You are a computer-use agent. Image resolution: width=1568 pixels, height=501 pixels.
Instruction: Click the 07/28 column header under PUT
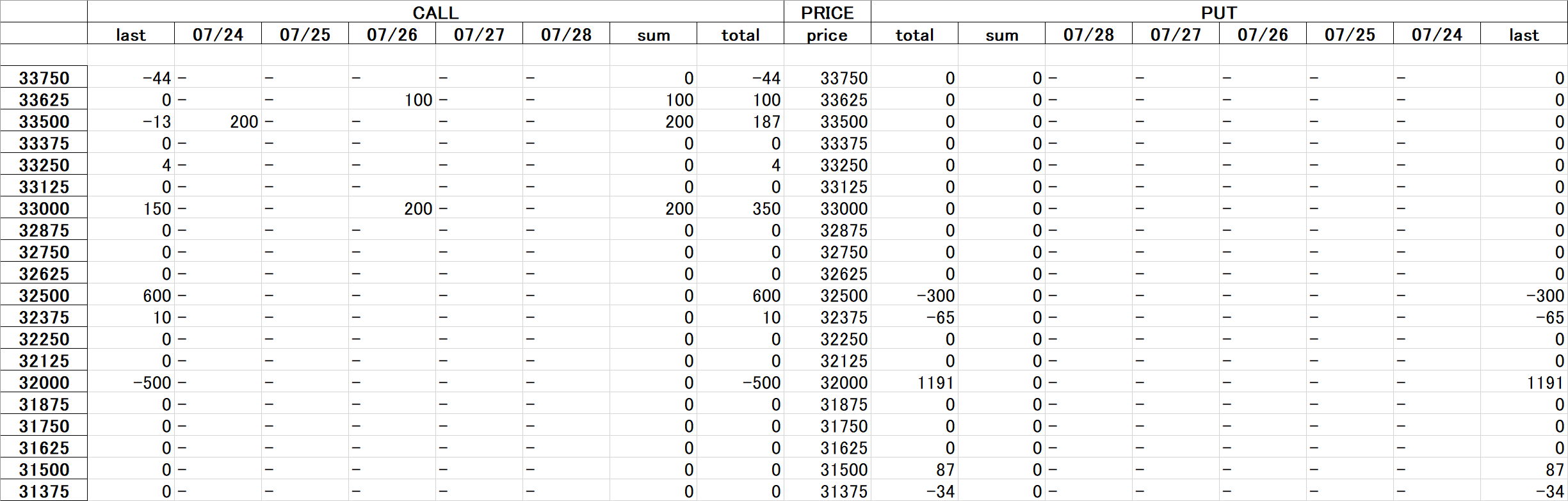[1088, 35]
